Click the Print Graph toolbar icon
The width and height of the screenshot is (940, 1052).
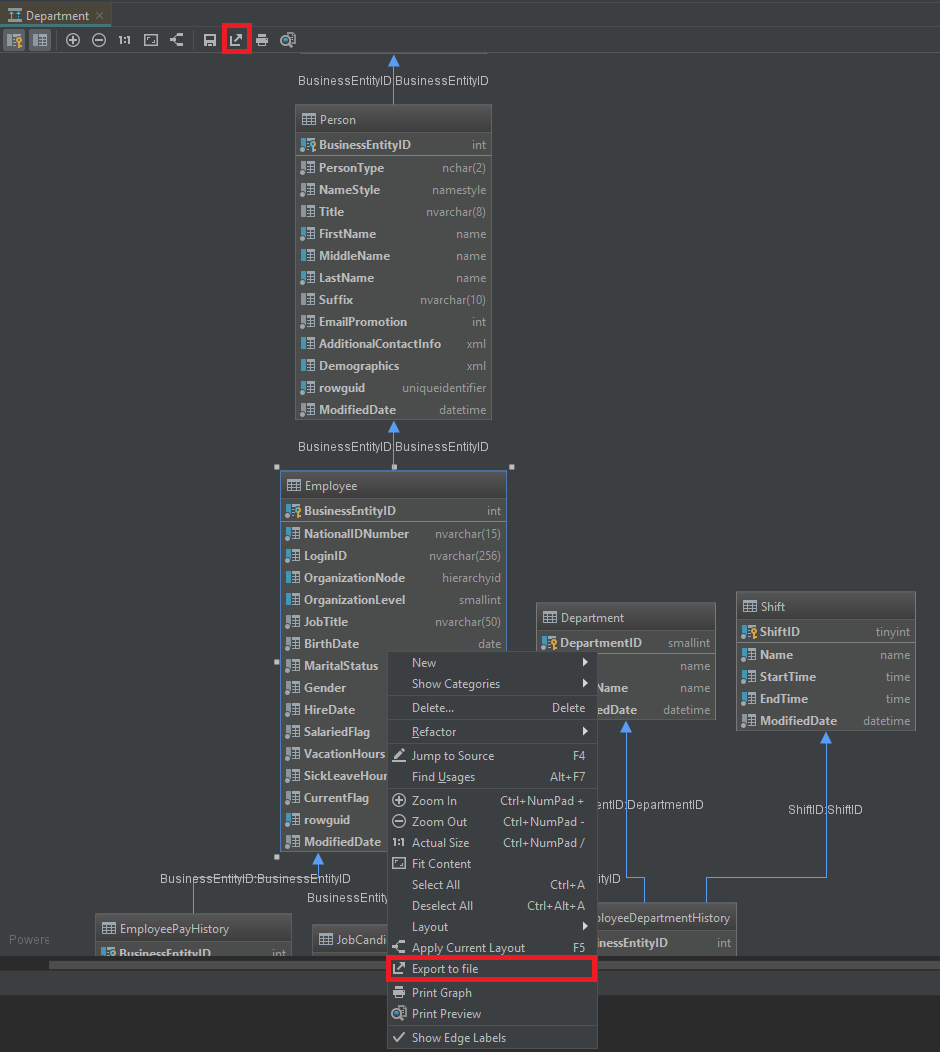point(262,40)
